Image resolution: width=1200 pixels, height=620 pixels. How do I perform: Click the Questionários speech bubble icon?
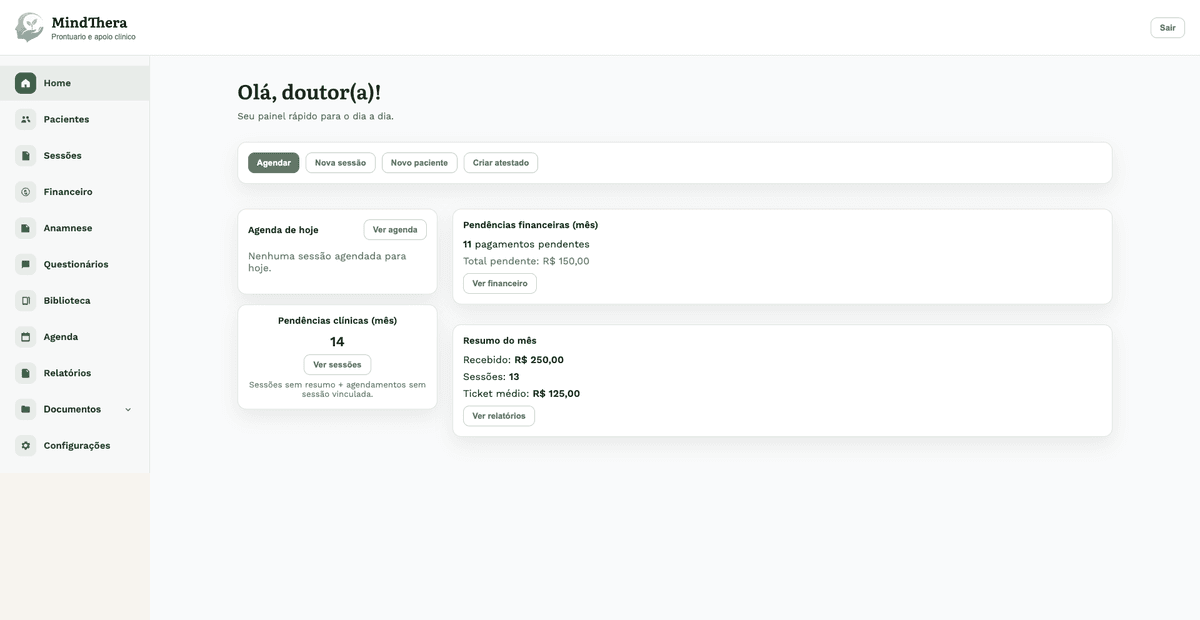coord(24,263)
